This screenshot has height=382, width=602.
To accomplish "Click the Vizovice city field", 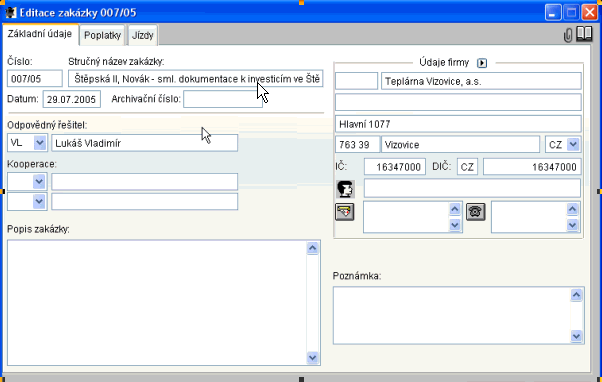I will click(x=460, y=144).
